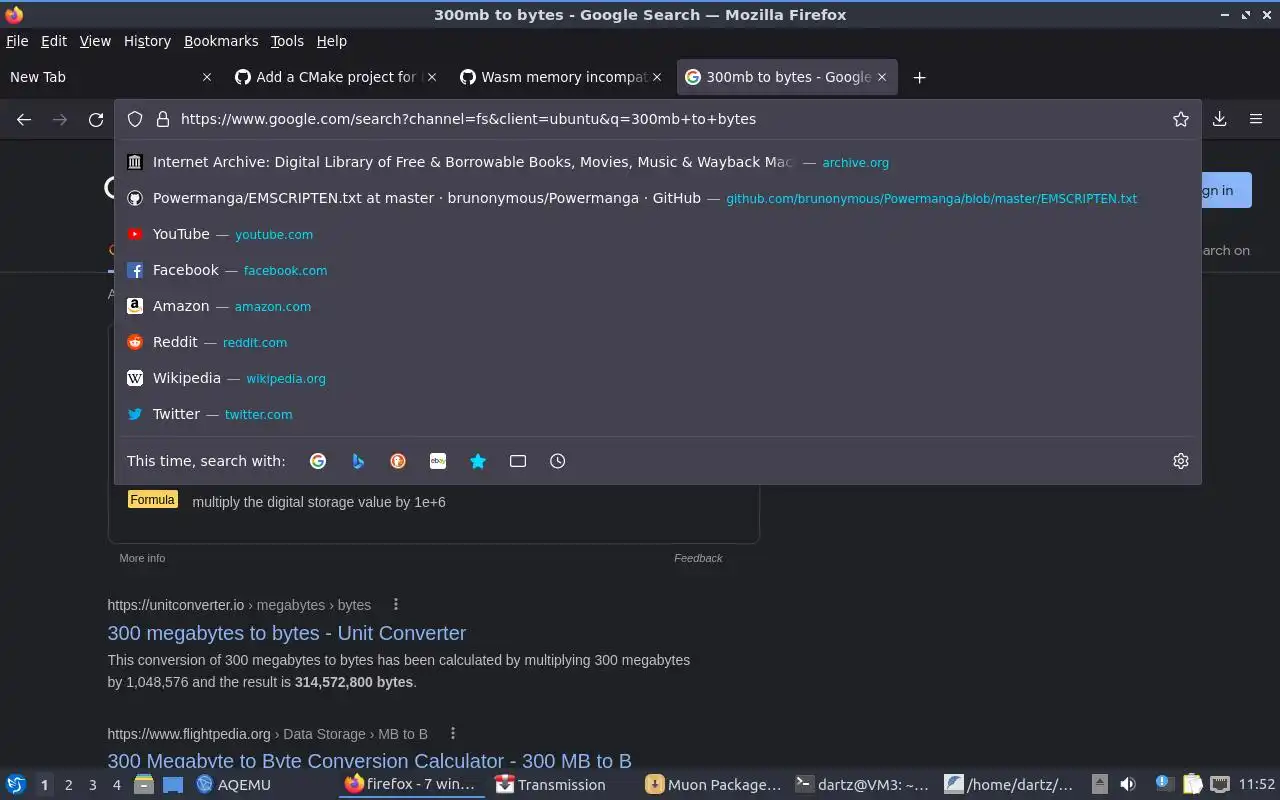
Task: Open Muon Package Manager from taskbar
Action: click(713, 785)
